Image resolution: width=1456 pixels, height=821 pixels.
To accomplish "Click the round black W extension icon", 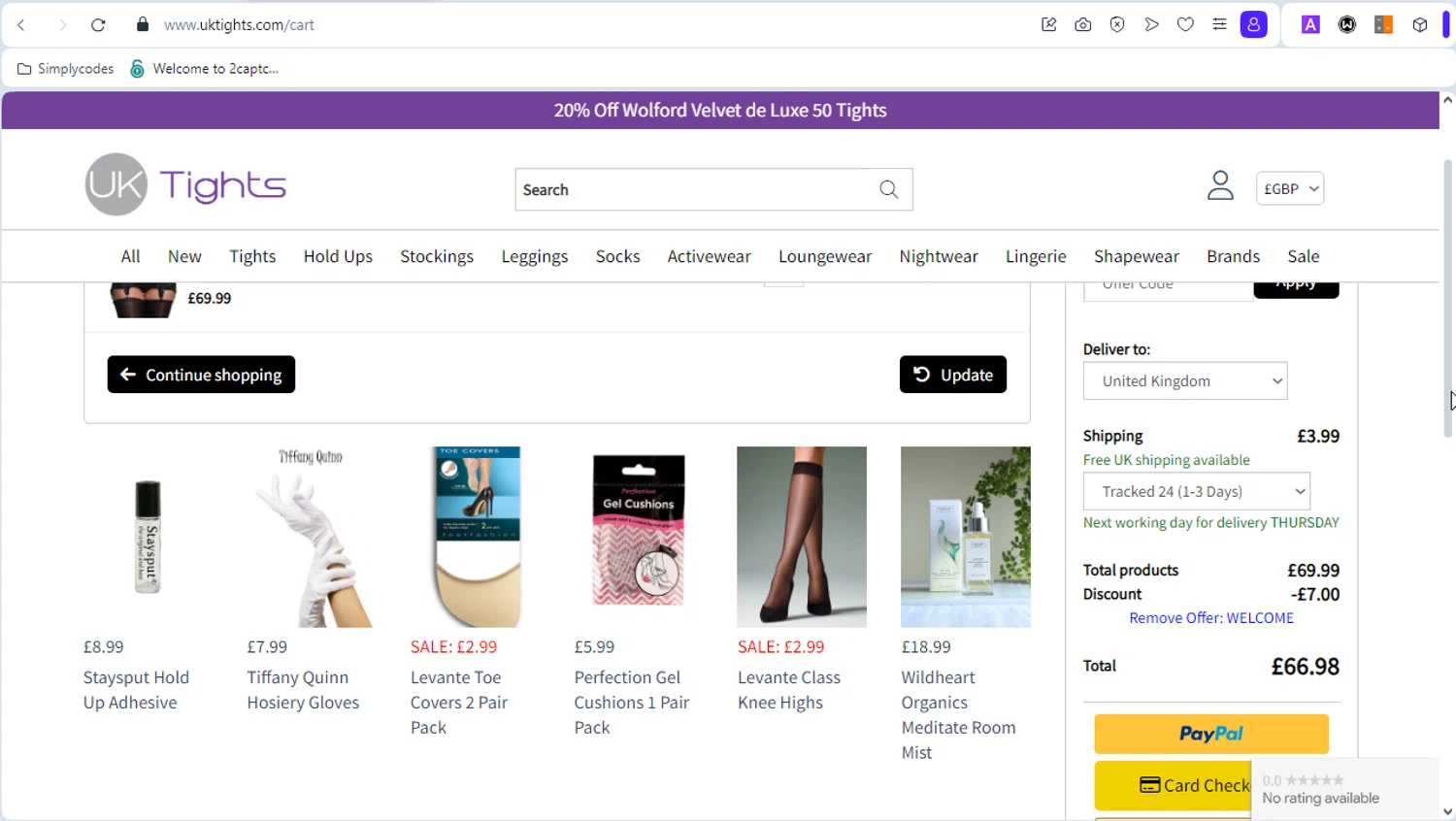I will coord(1347,25).
